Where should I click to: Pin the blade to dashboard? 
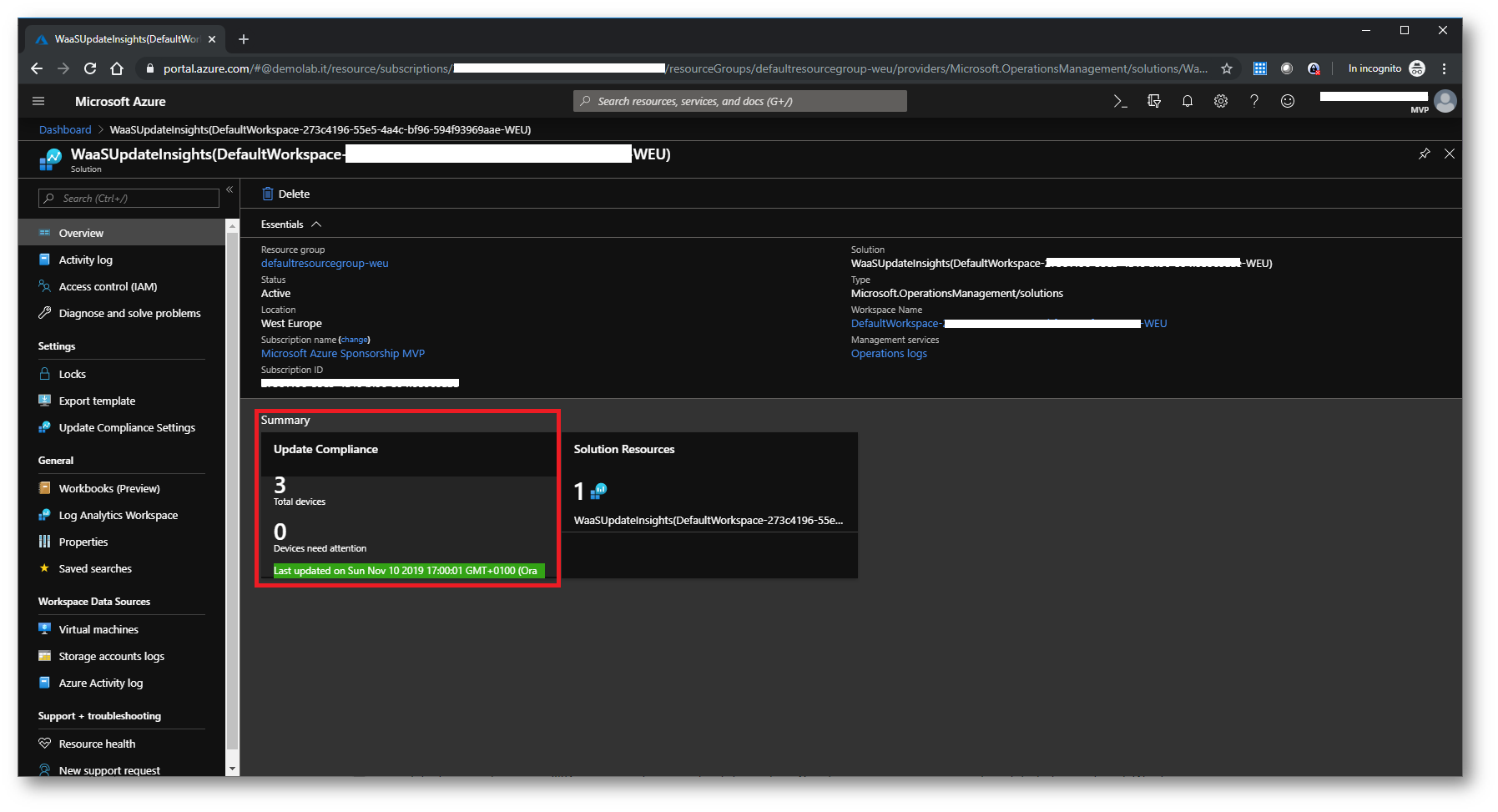click(1425, 154)
